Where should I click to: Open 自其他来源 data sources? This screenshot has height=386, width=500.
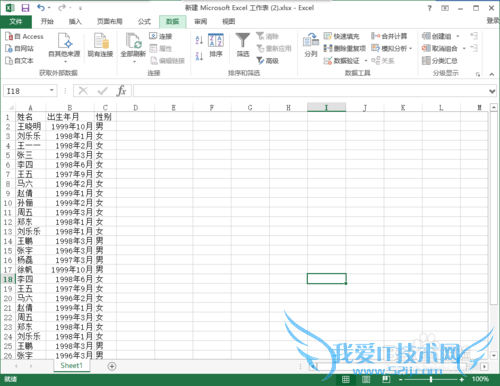pyautogui.click(x=64, y=48)
